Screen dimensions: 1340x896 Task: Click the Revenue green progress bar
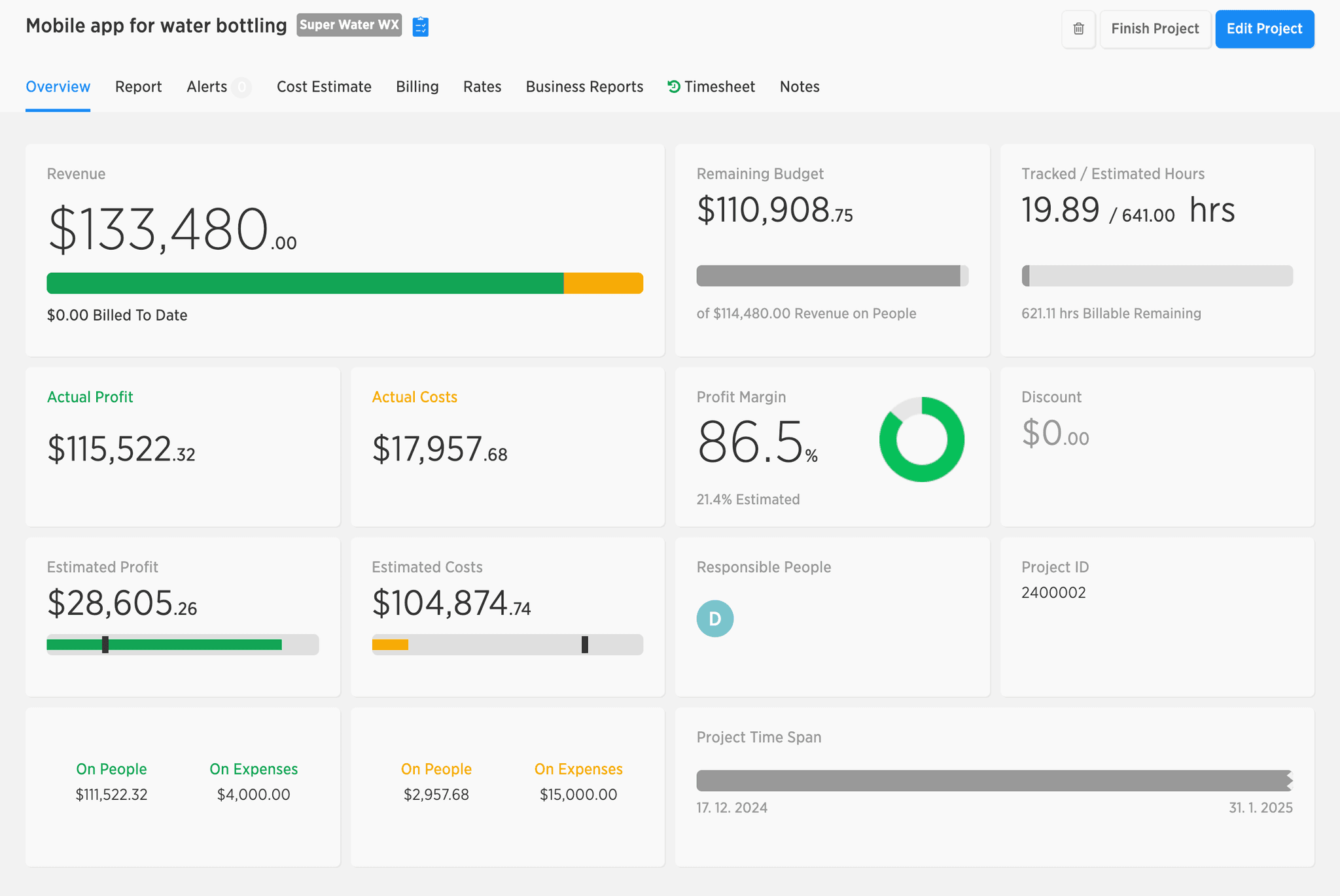[x=306, y=283]
